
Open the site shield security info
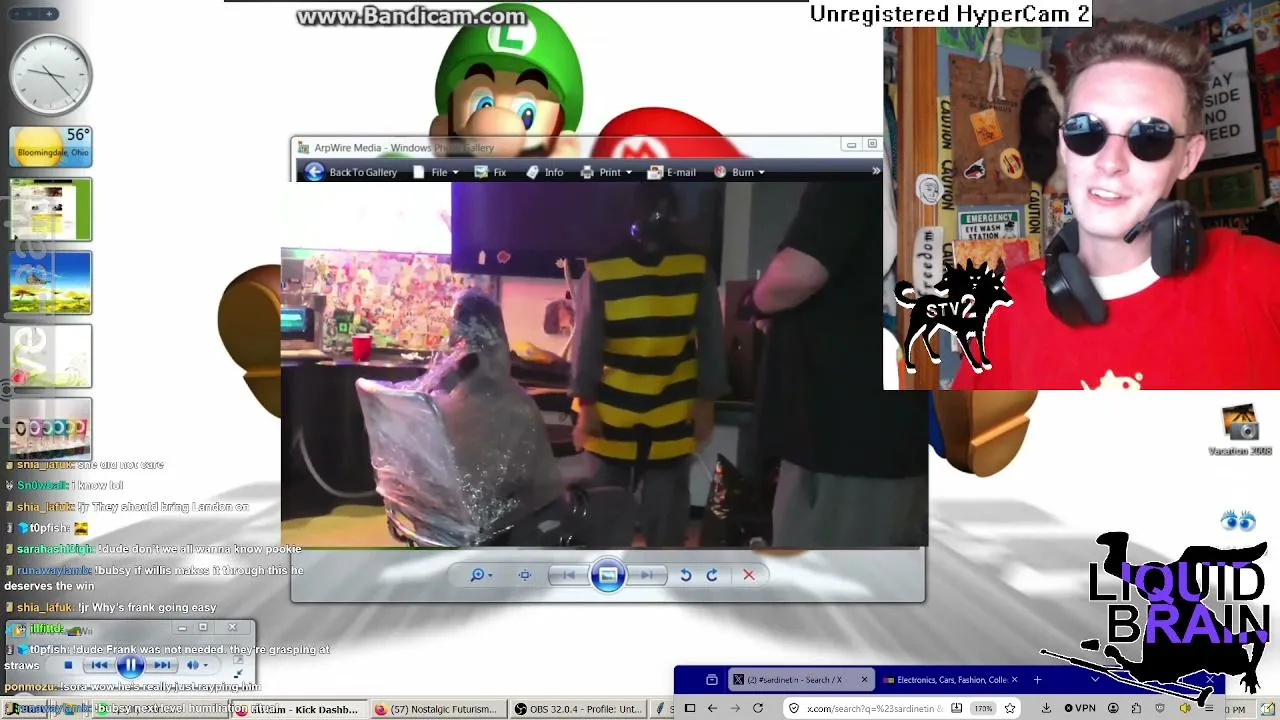tap(794, 708)
